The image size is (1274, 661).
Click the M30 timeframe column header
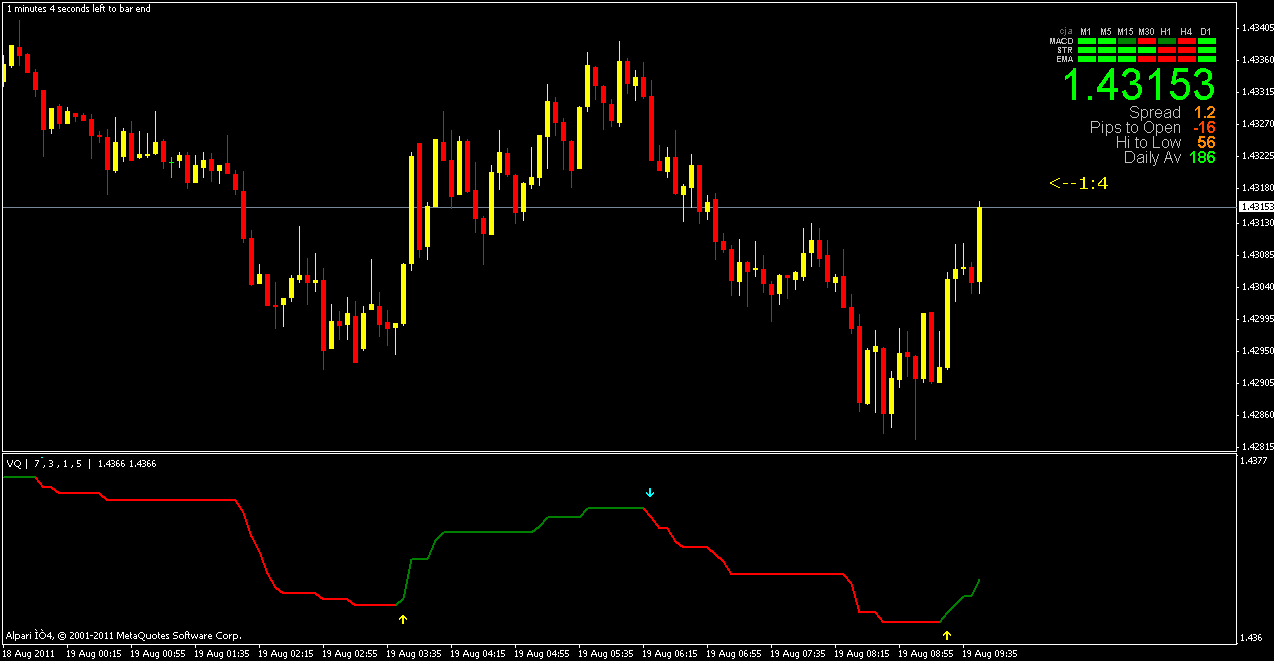click(1147, 32)
